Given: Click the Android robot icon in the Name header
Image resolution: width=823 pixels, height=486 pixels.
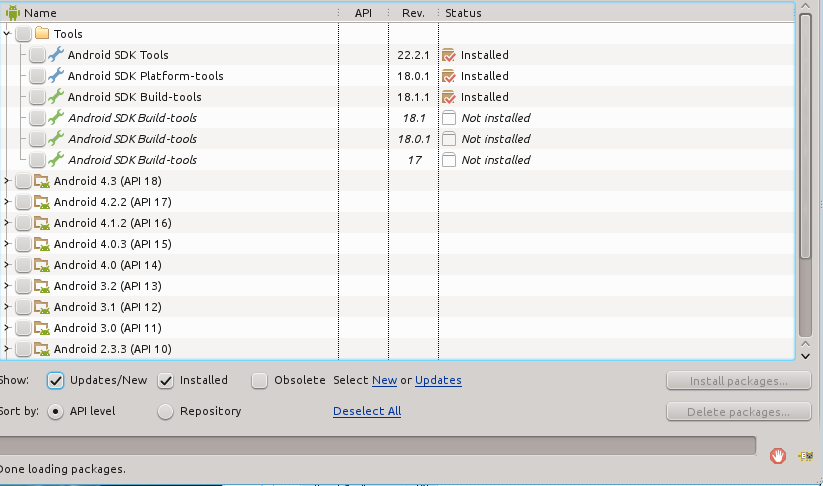Looking at the screenshot, I should click(x=13, y=13).
